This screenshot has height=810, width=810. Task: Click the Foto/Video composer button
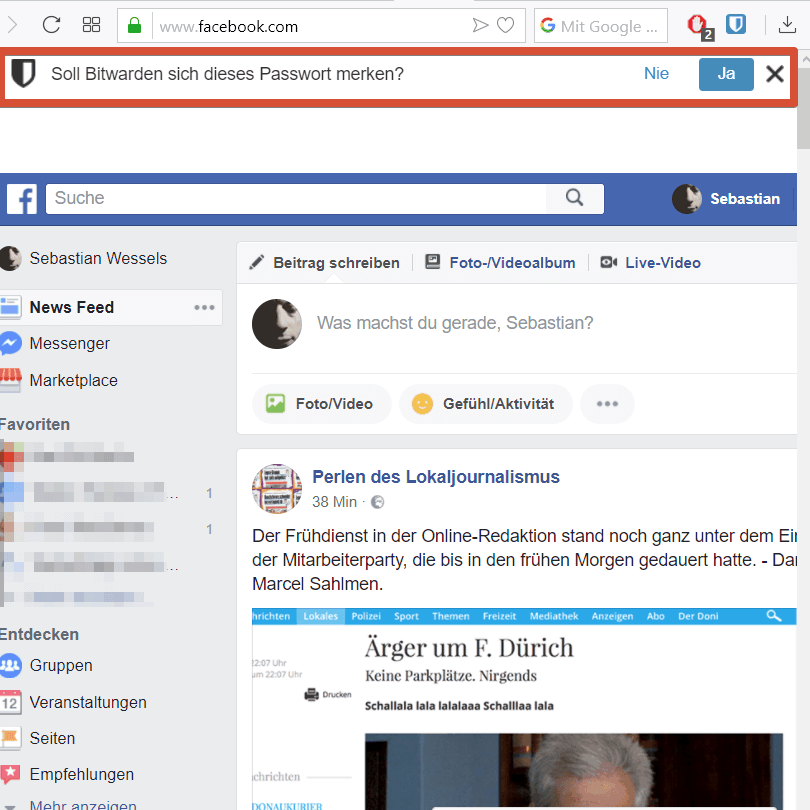321,404
